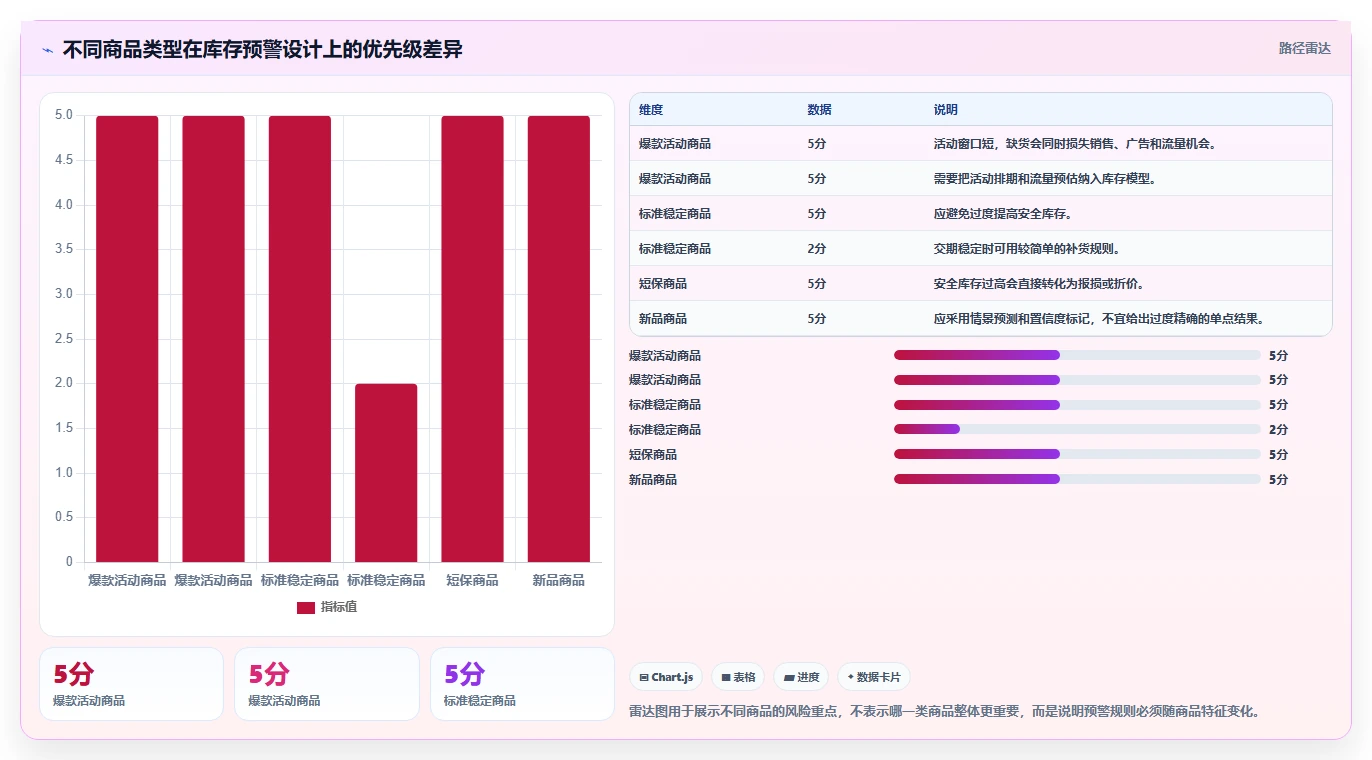The image size is (1372, 760).
Task: Click the 2分 标准稳定商品 progress bar
Action: pos(1077,429)
